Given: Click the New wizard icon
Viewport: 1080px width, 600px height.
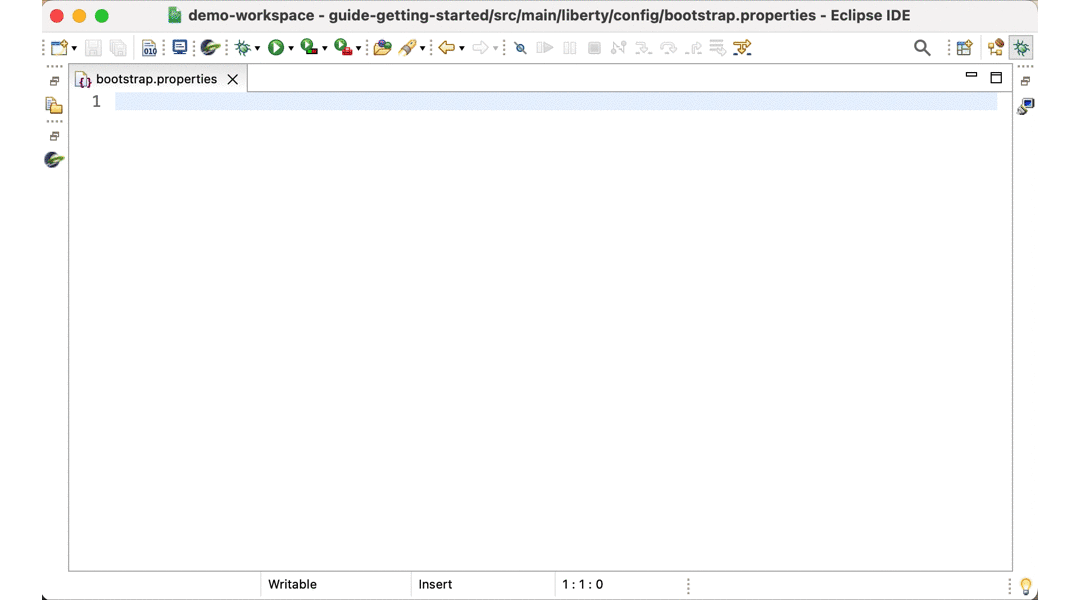Looking at the screenshot, I should pyautogui.click(x=59, y=48).
